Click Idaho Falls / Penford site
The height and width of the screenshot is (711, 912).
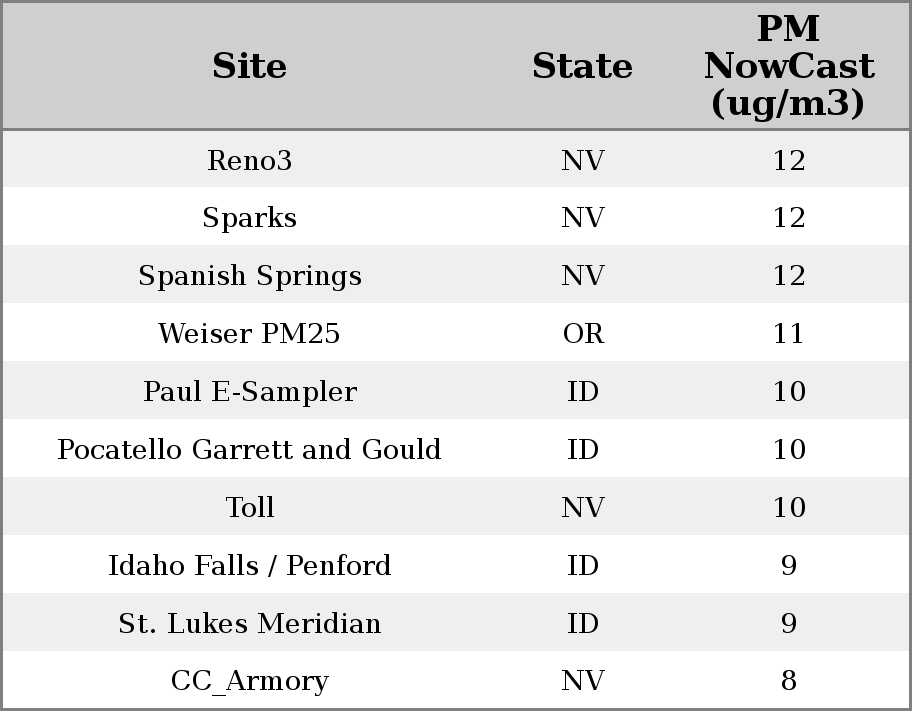click(x=249, y=566)
